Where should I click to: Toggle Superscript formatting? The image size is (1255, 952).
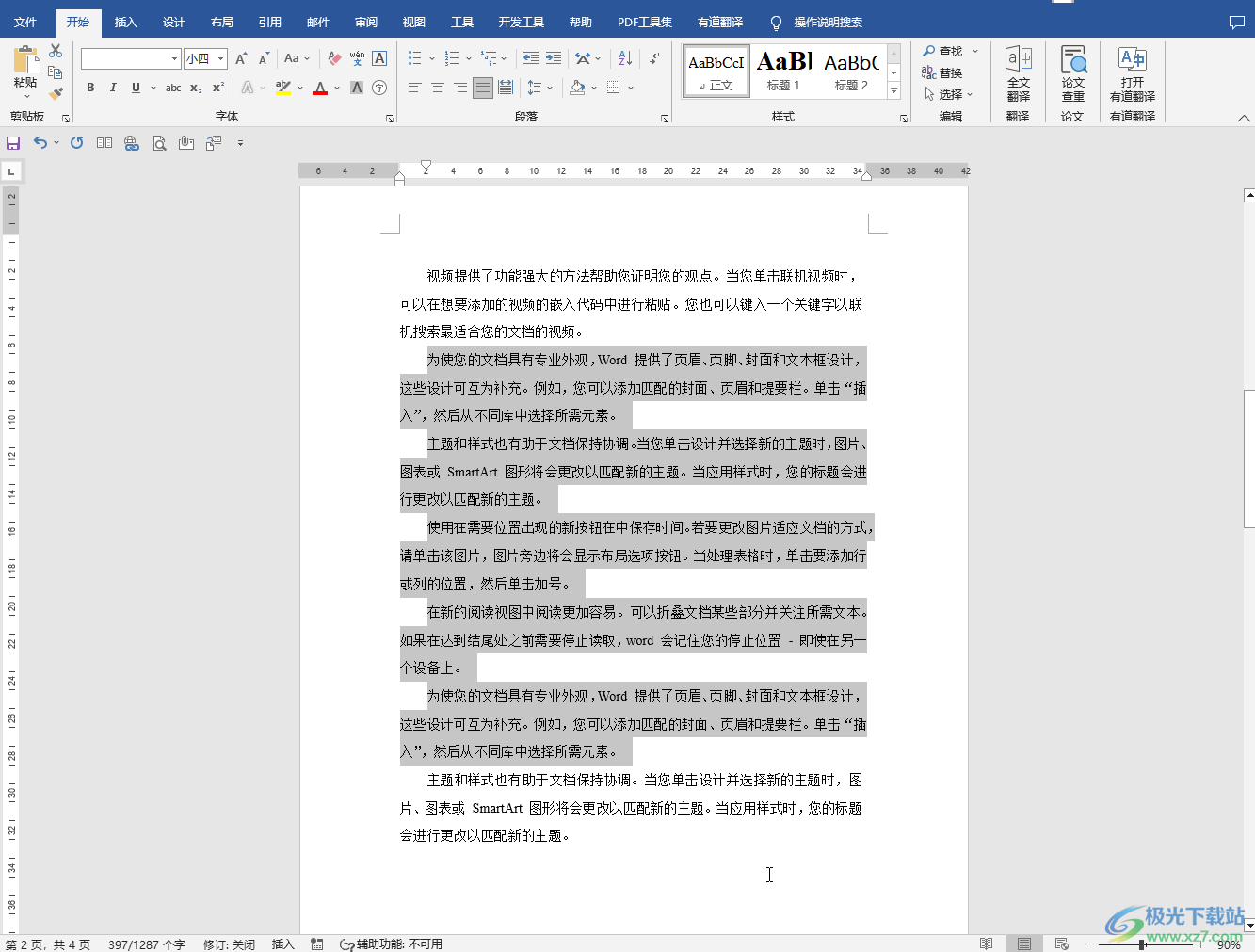[x=217, y=88]
